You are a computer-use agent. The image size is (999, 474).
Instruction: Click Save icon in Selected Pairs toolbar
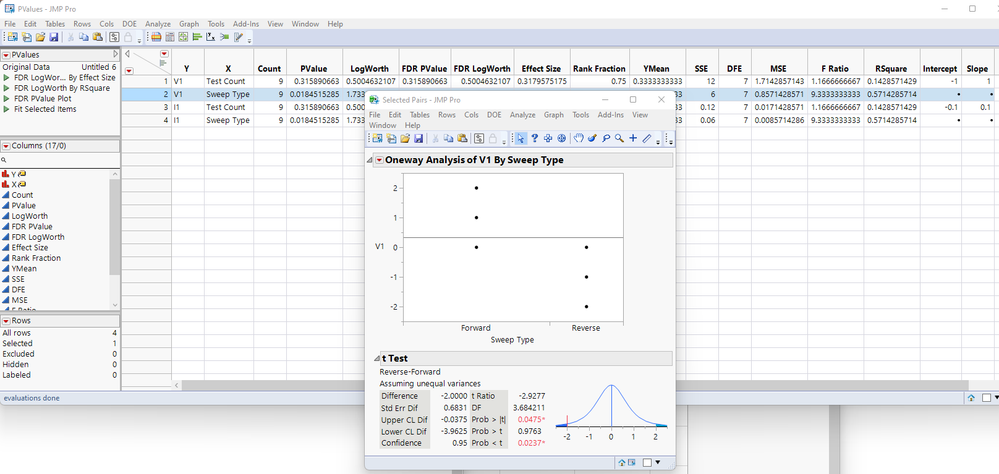419,138
